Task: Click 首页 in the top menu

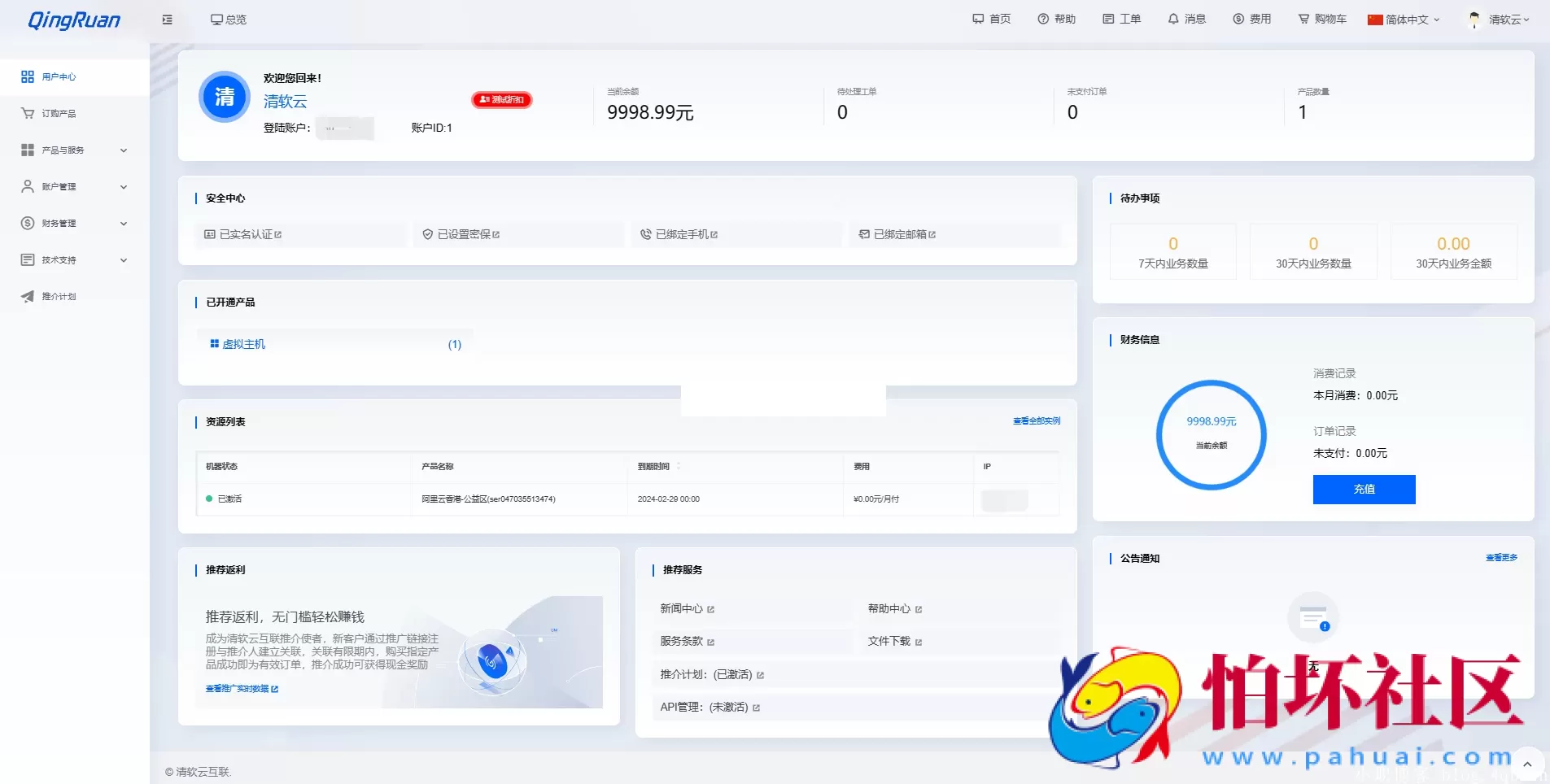Action: (x=991, y=19)
